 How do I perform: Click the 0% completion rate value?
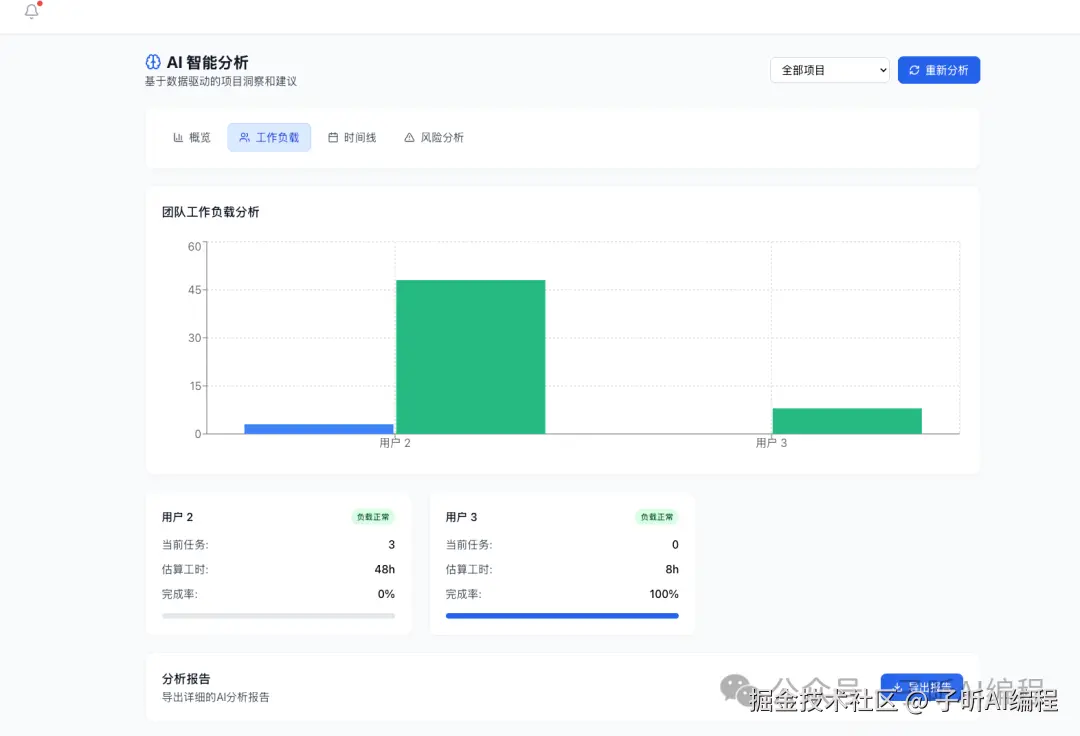(386, 594)
